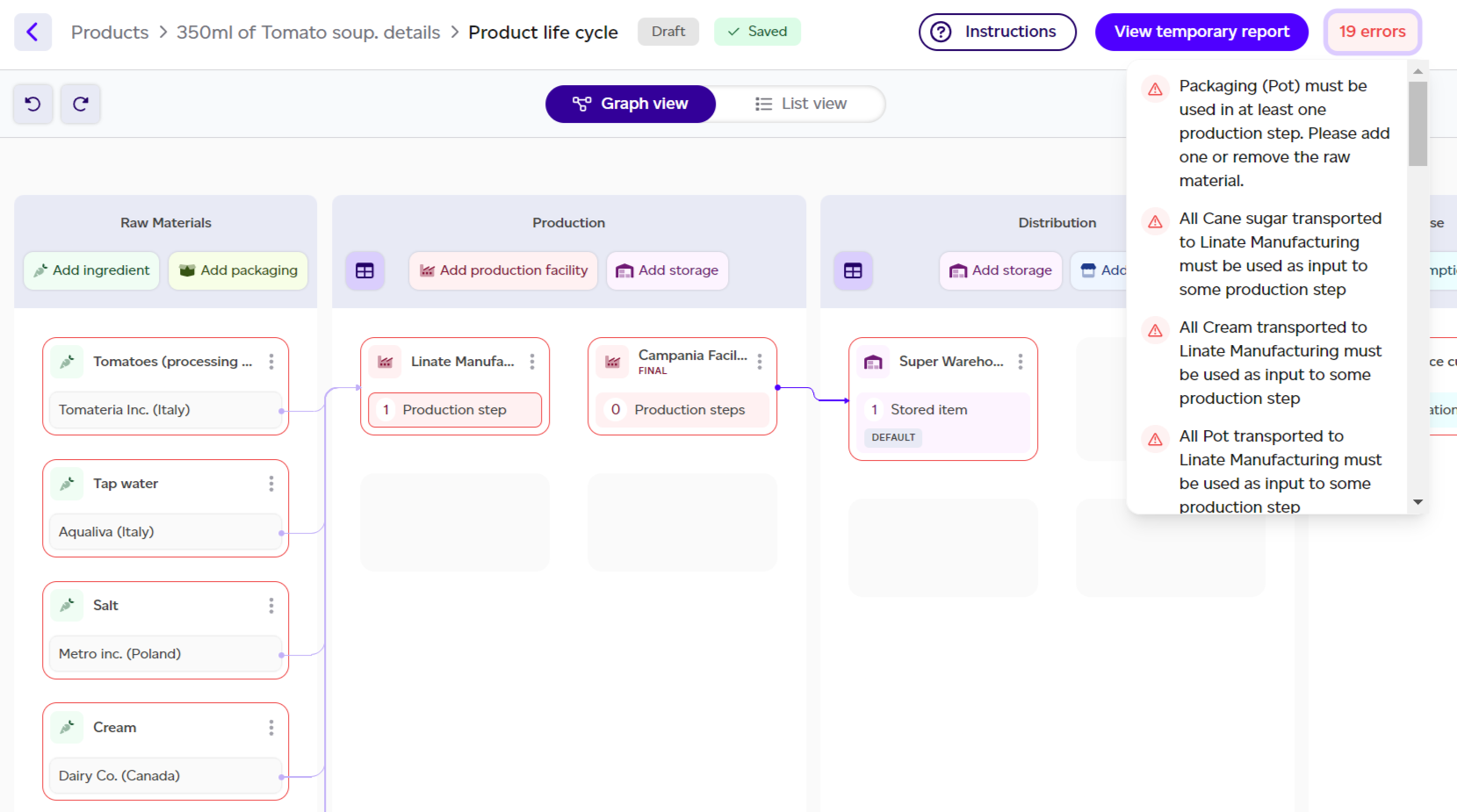1457x812 pixels.
Task: Open Cream card three-dot menu
Action: pos(271,728)
